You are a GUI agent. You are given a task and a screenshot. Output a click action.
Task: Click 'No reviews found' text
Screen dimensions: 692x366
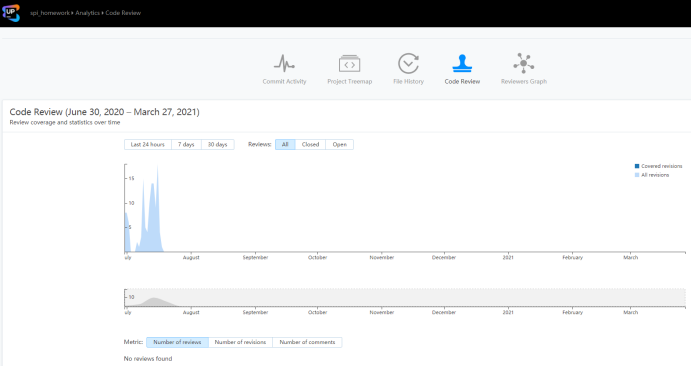[148, 358]
